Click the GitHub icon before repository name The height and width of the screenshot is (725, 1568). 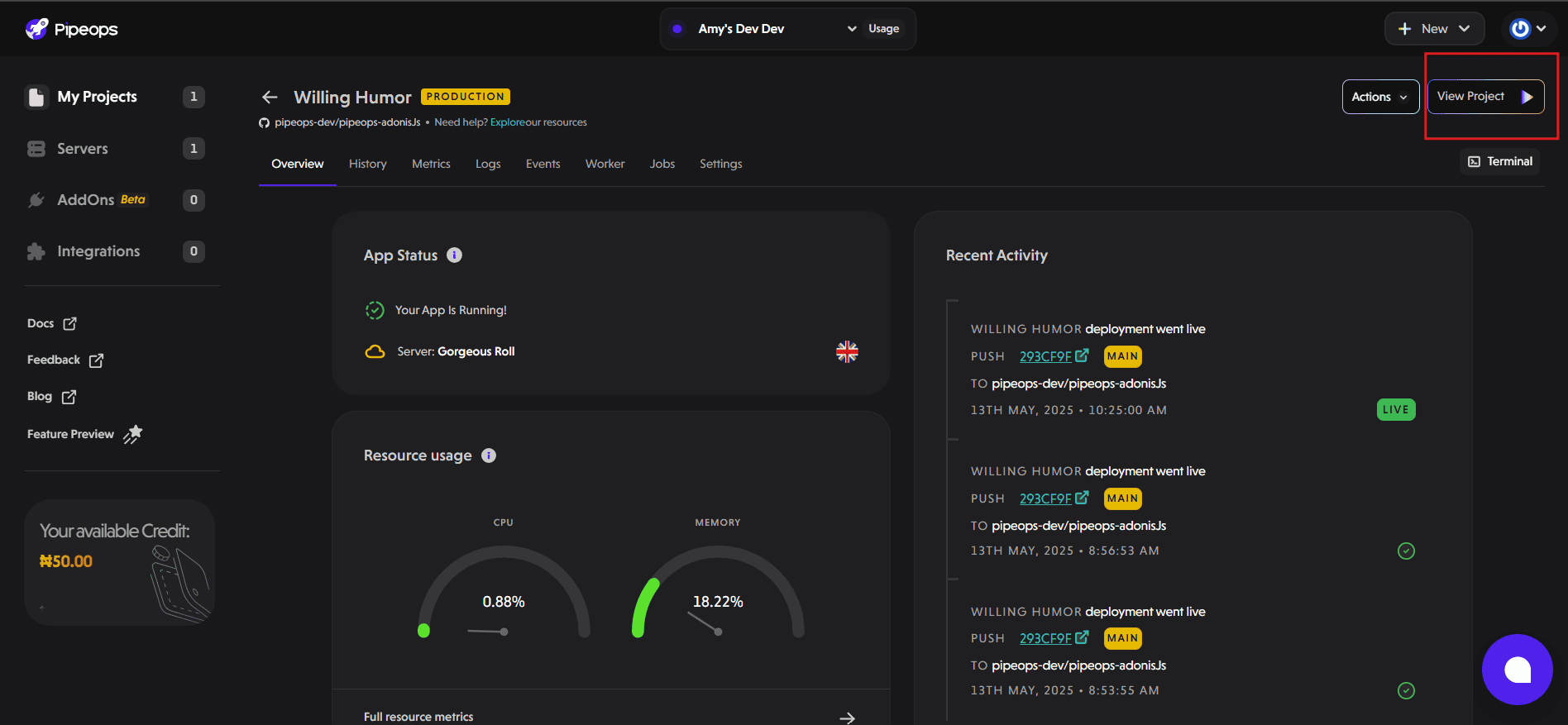264,122
